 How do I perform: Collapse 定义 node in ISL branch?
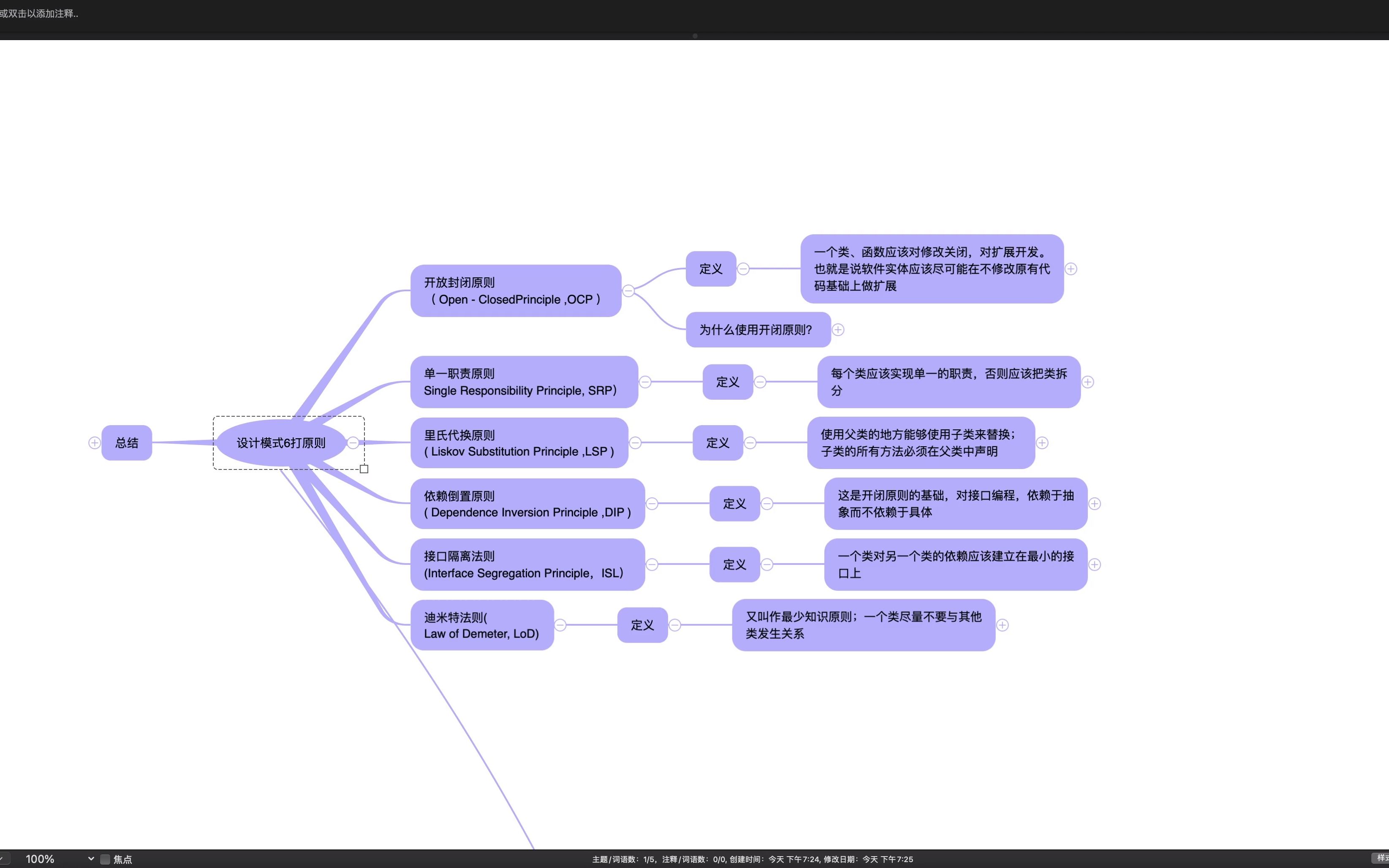[767, 564]
